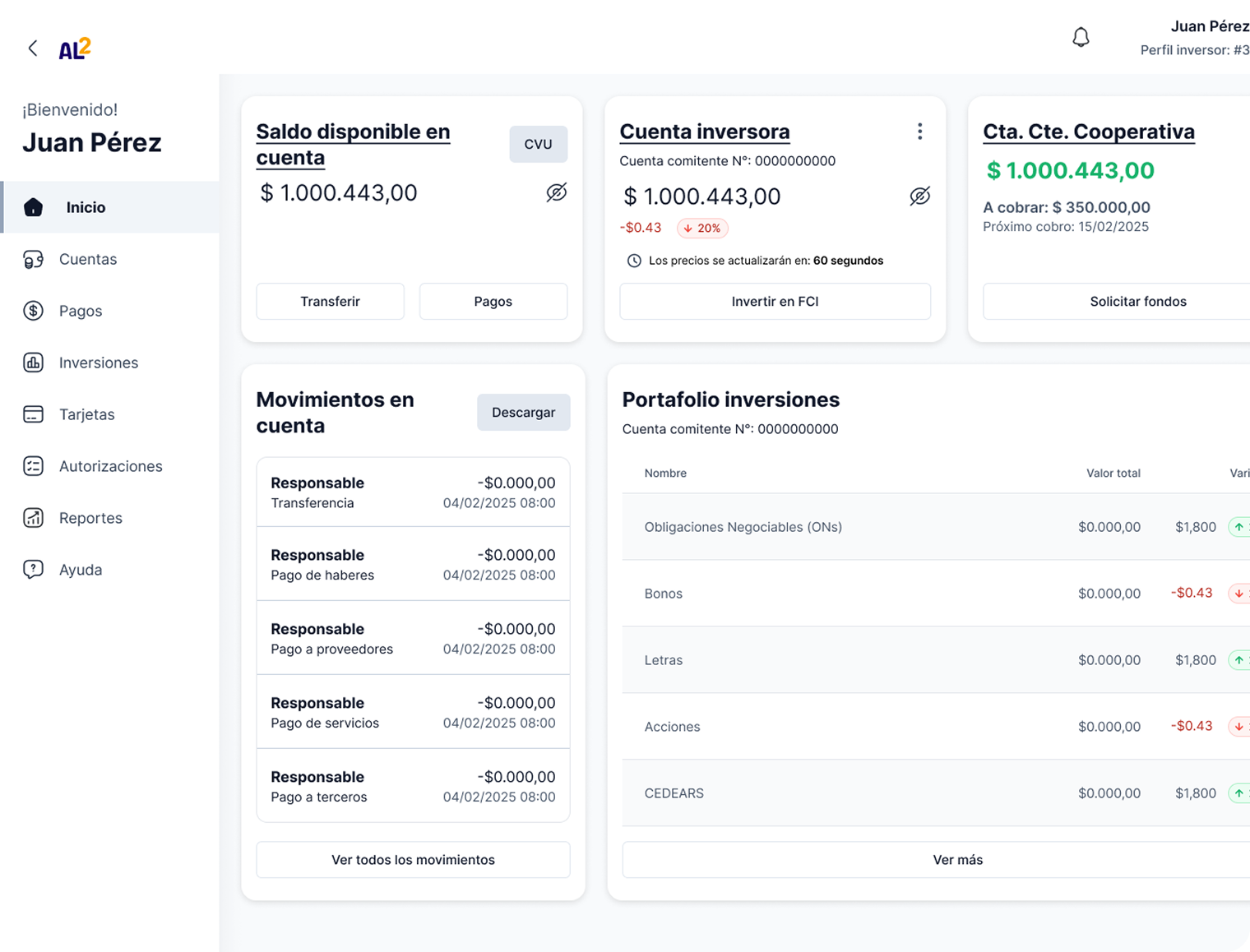Screen dimensions: 1250x952
Task: Click the back arrow icon
Action: [x=33, y=49]
